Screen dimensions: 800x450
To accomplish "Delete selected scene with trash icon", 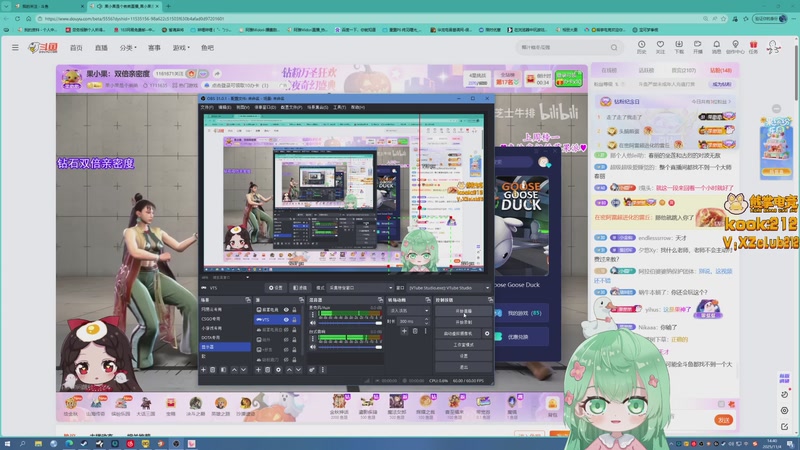I will tap(213, 370).
